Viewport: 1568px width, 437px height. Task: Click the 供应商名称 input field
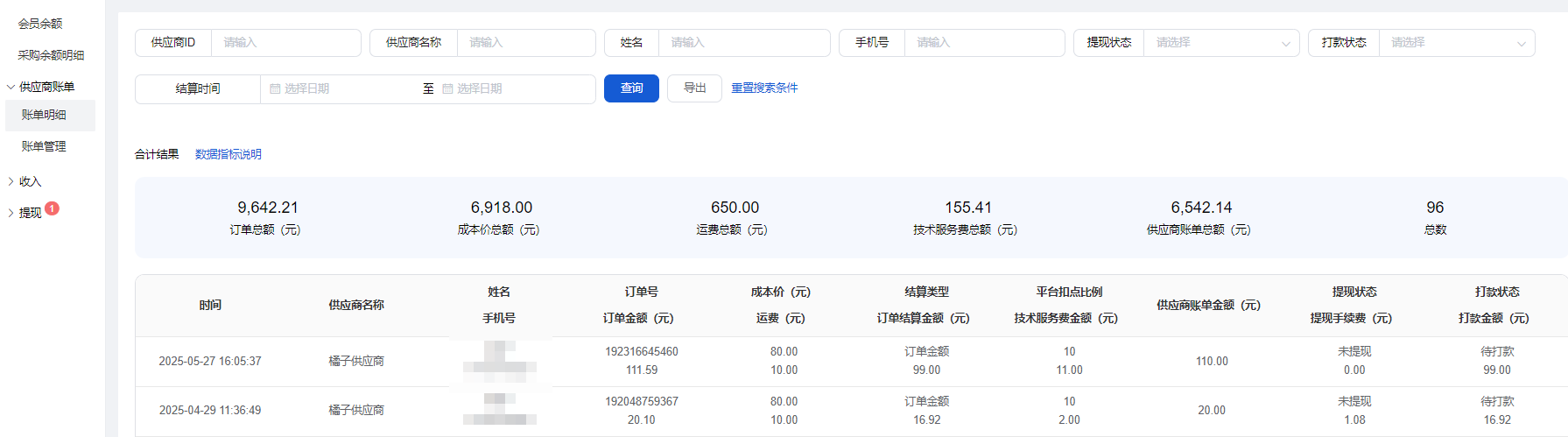click(x=525, y=43)
